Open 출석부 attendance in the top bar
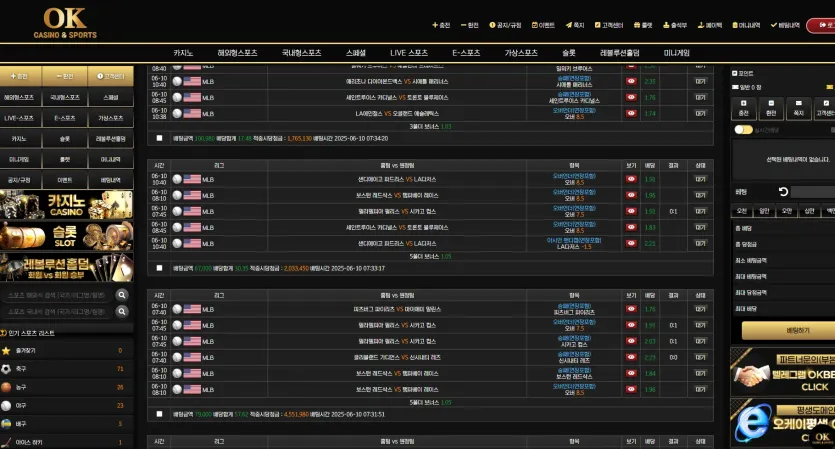This screenshot has width=835, height=449. pos(675,25)
